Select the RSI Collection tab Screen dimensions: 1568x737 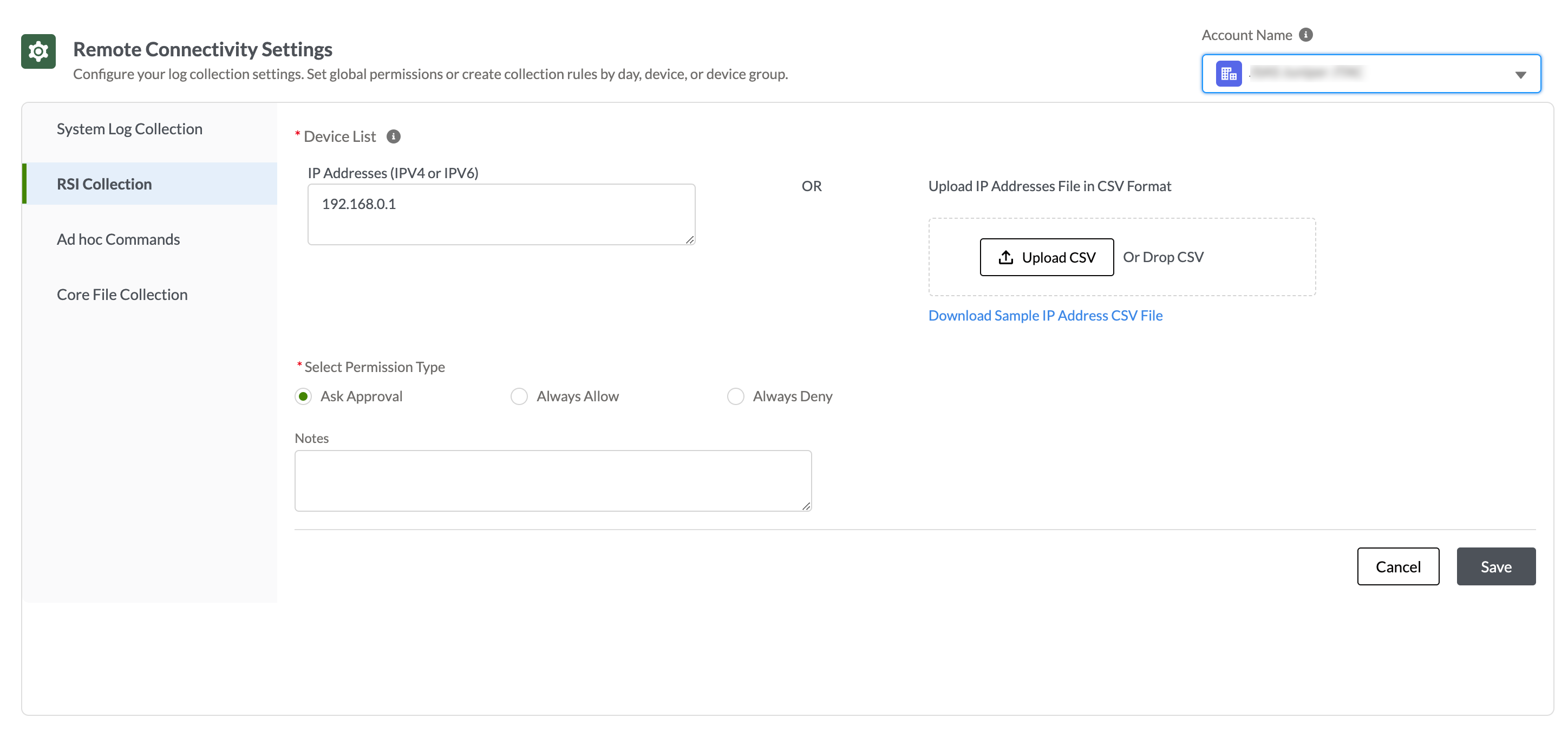(104, 183)
